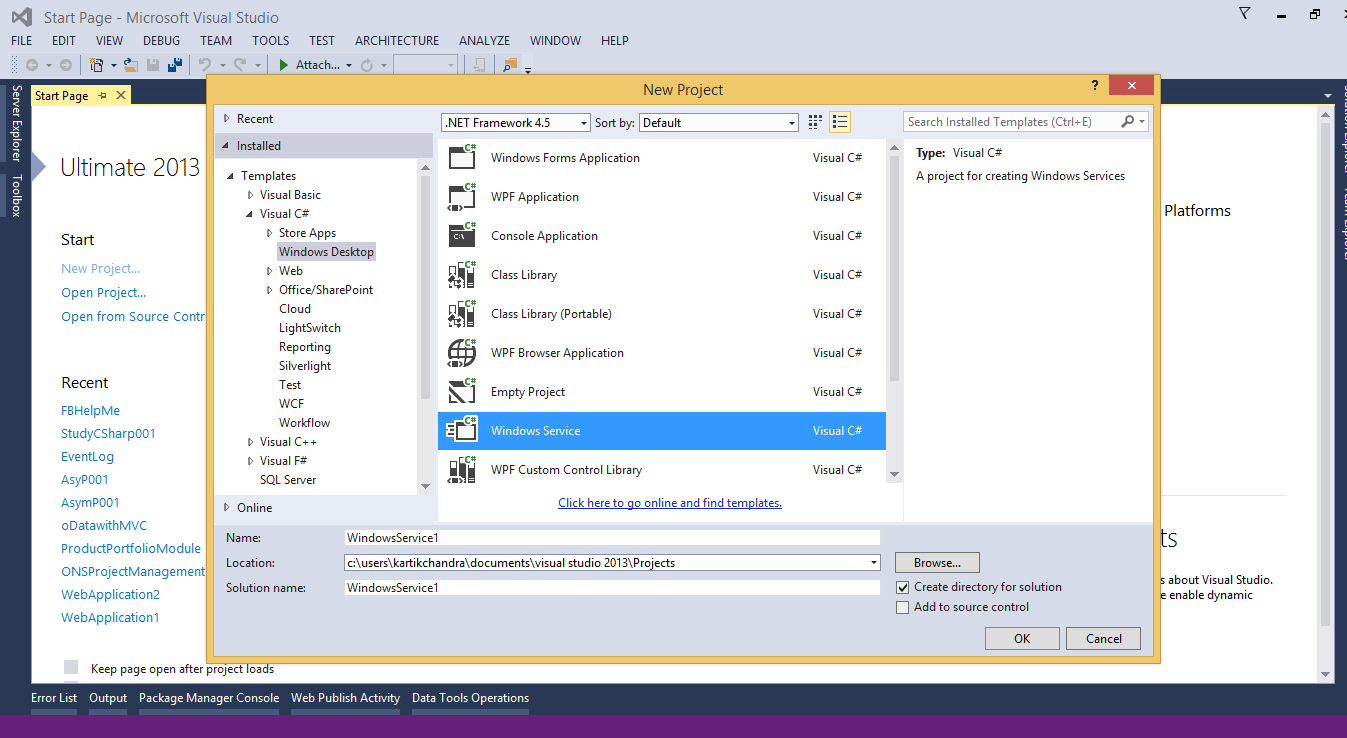This screenshot has height=738, width=1347.
Task: Click the Browse... button
Action: tap(937, 563)
